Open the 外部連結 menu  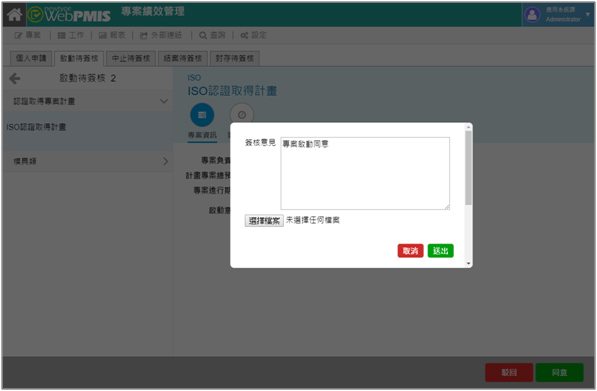[161, 35]
